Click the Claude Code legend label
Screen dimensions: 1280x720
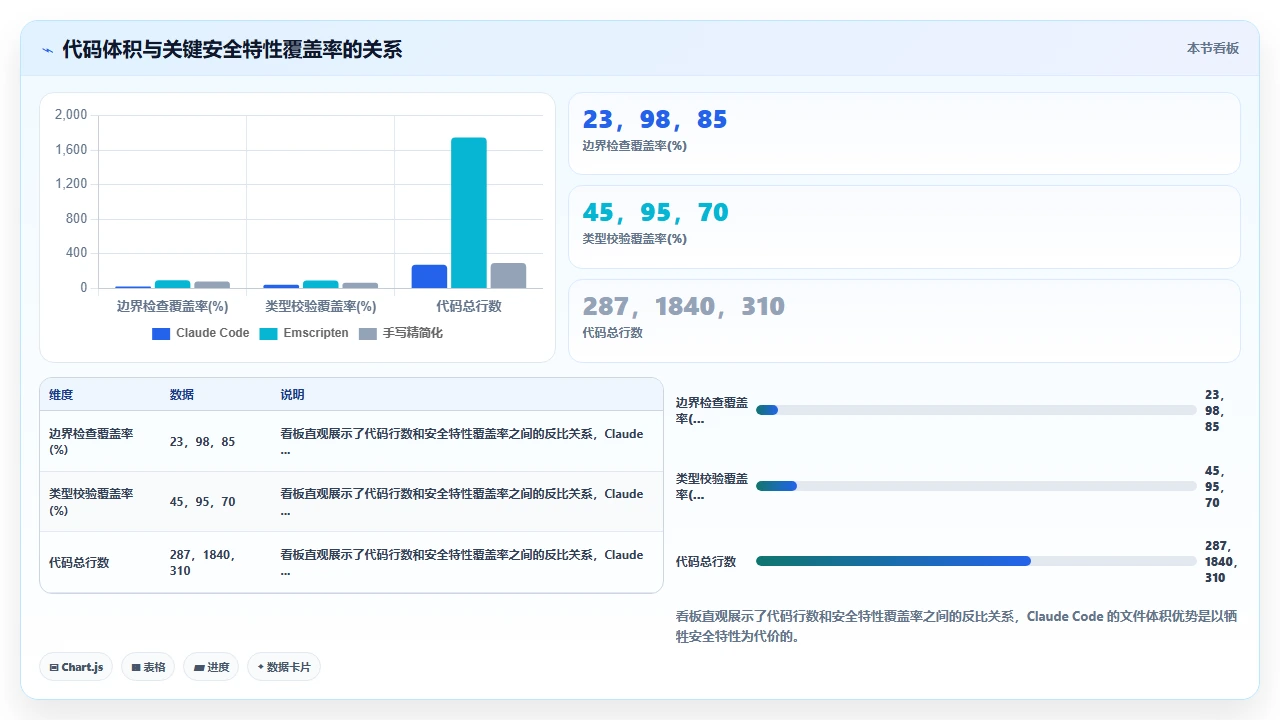(212, 333)
